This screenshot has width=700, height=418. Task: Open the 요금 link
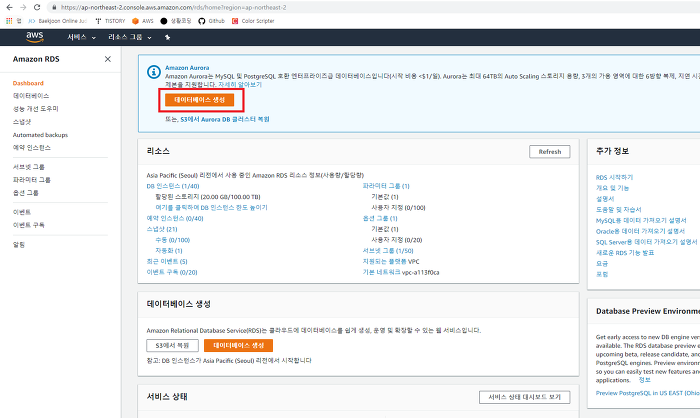pyautogui.click(x=602, y=263)
